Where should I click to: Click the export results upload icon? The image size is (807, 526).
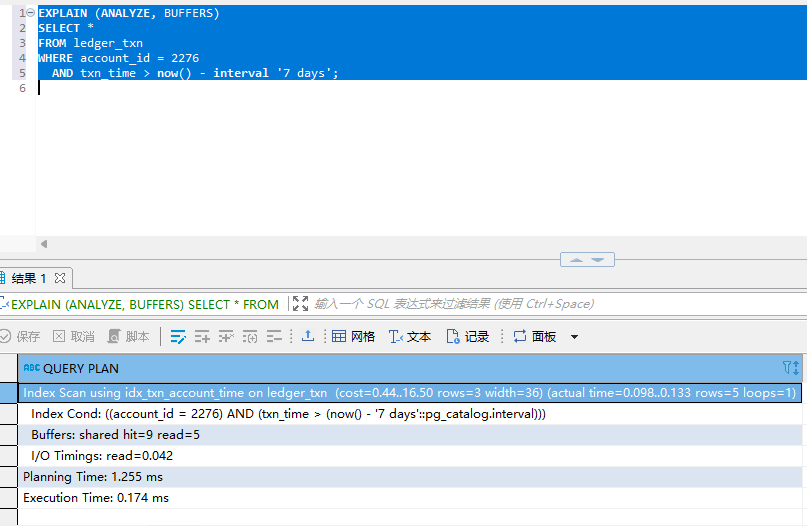308,337
